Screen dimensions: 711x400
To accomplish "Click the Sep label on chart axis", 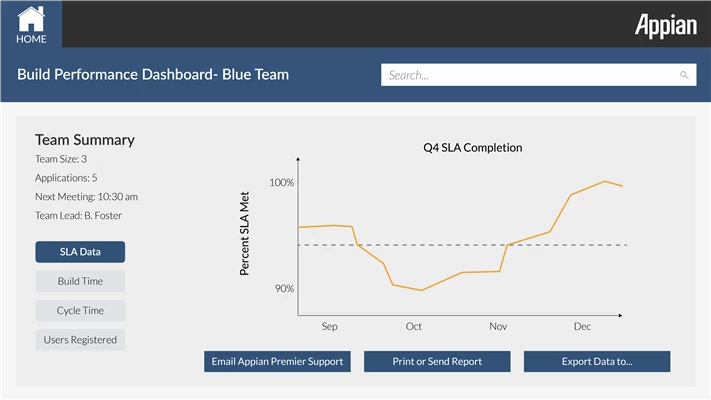I will point(329,327).
